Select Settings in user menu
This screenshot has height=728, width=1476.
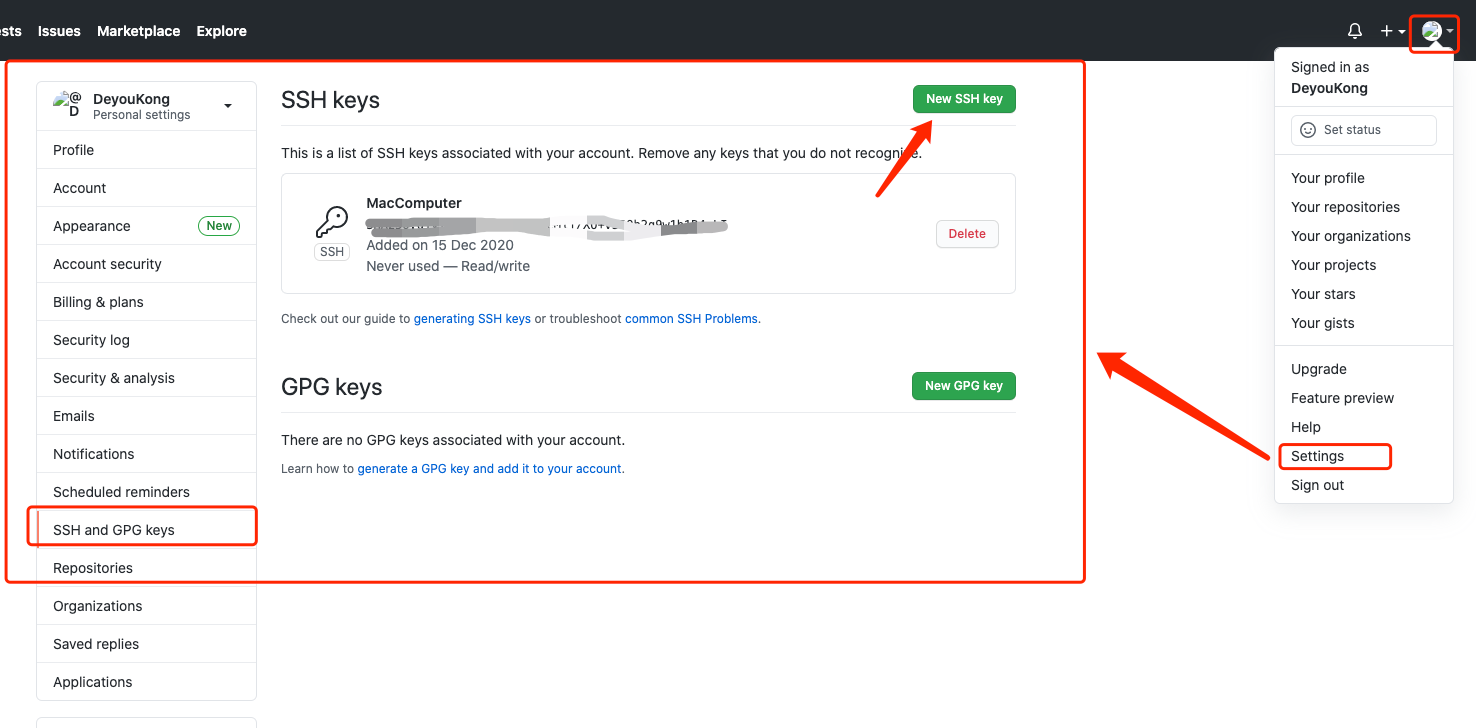coord(1363,456)
